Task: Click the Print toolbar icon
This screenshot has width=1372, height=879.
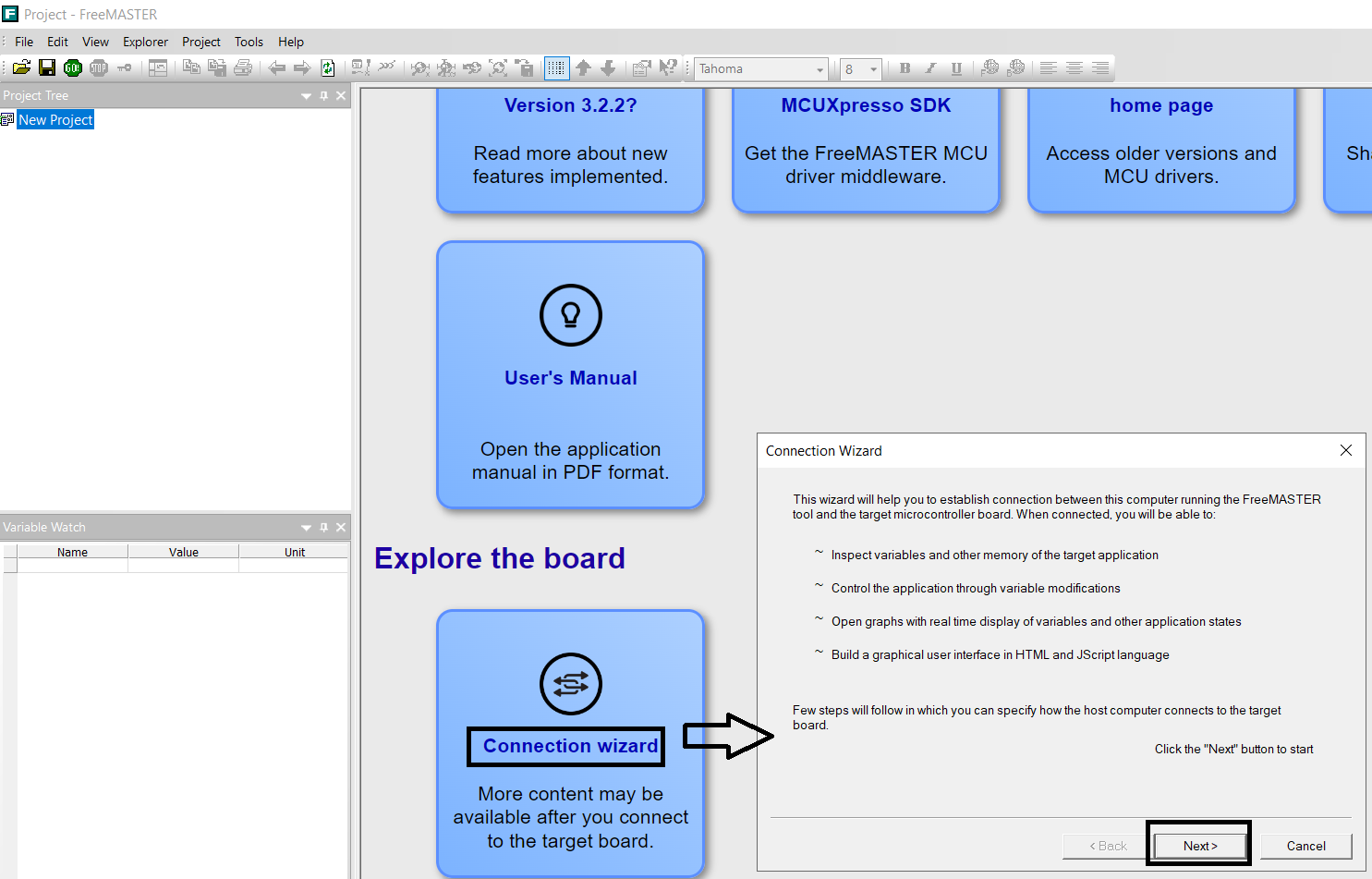Action: tap(243, 67)
